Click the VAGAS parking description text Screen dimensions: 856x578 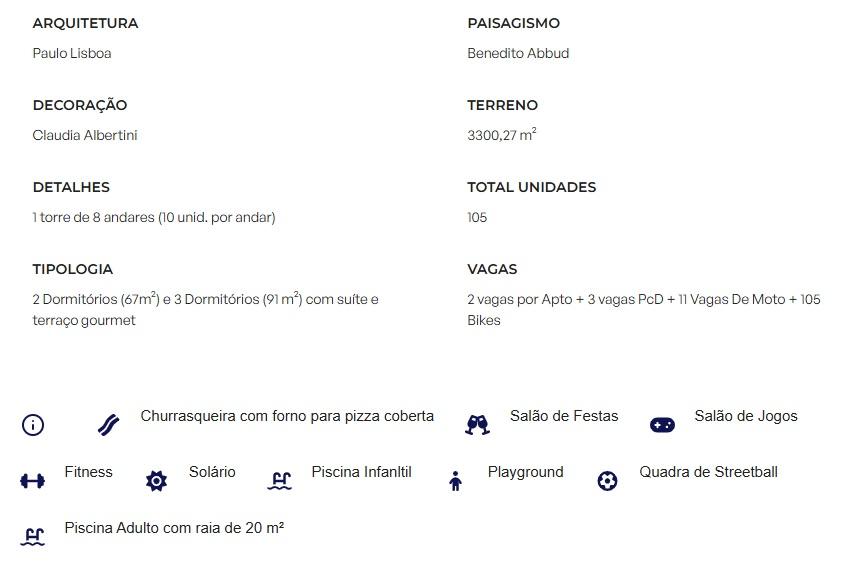[644, 309]
